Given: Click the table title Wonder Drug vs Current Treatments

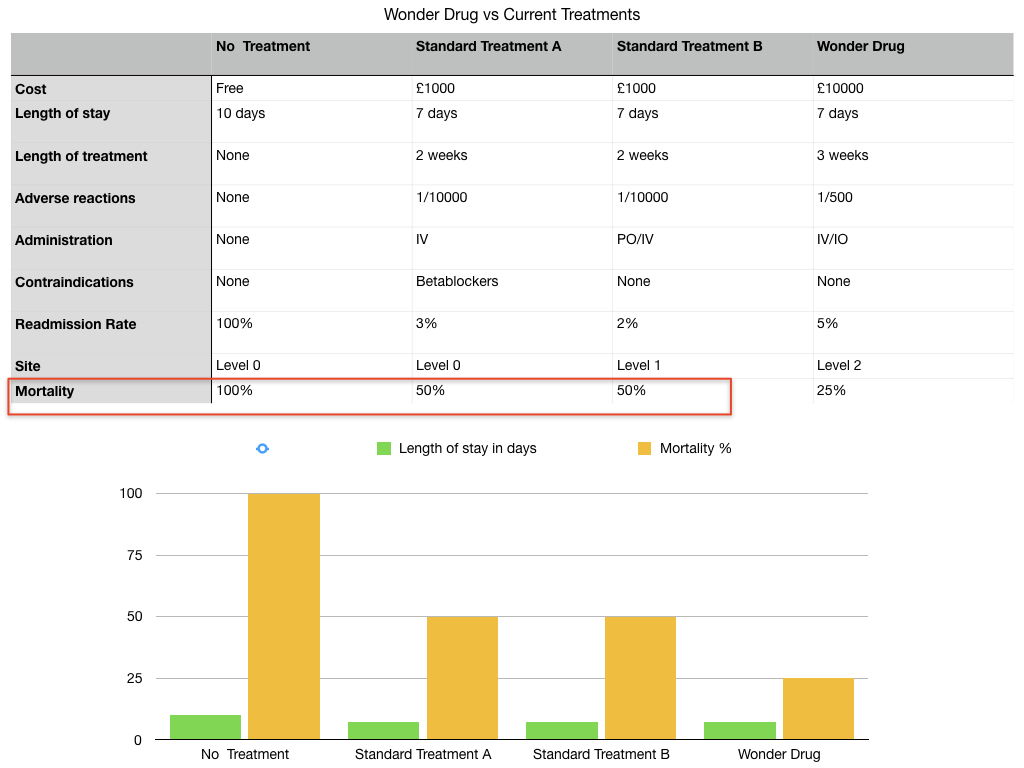Looking at the screenshot, I should pyautogui.click(x=512, y=14).
